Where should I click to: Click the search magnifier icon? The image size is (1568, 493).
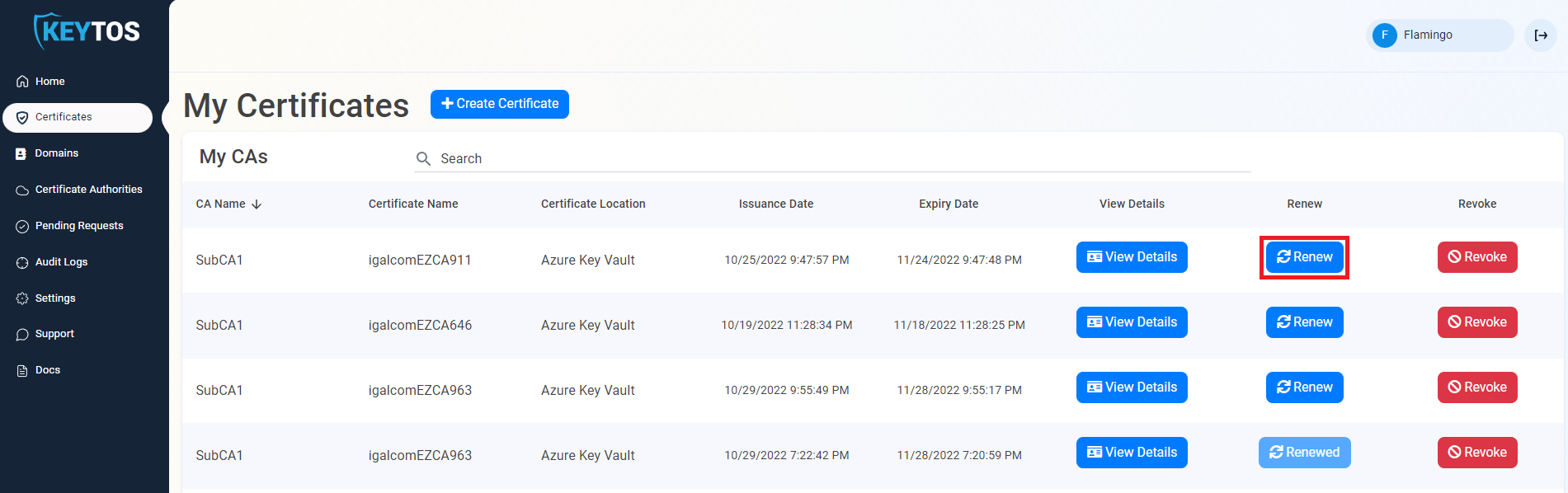pos(423,158)
